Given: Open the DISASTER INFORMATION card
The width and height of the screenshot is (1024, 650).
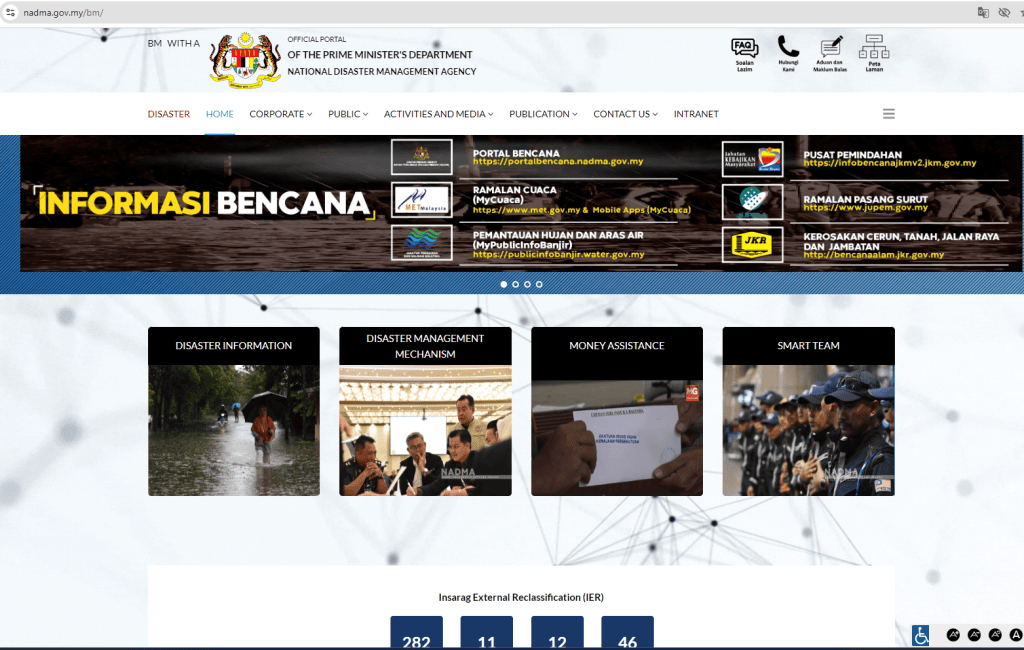Looking at the screenshot, I should [234, 412].
